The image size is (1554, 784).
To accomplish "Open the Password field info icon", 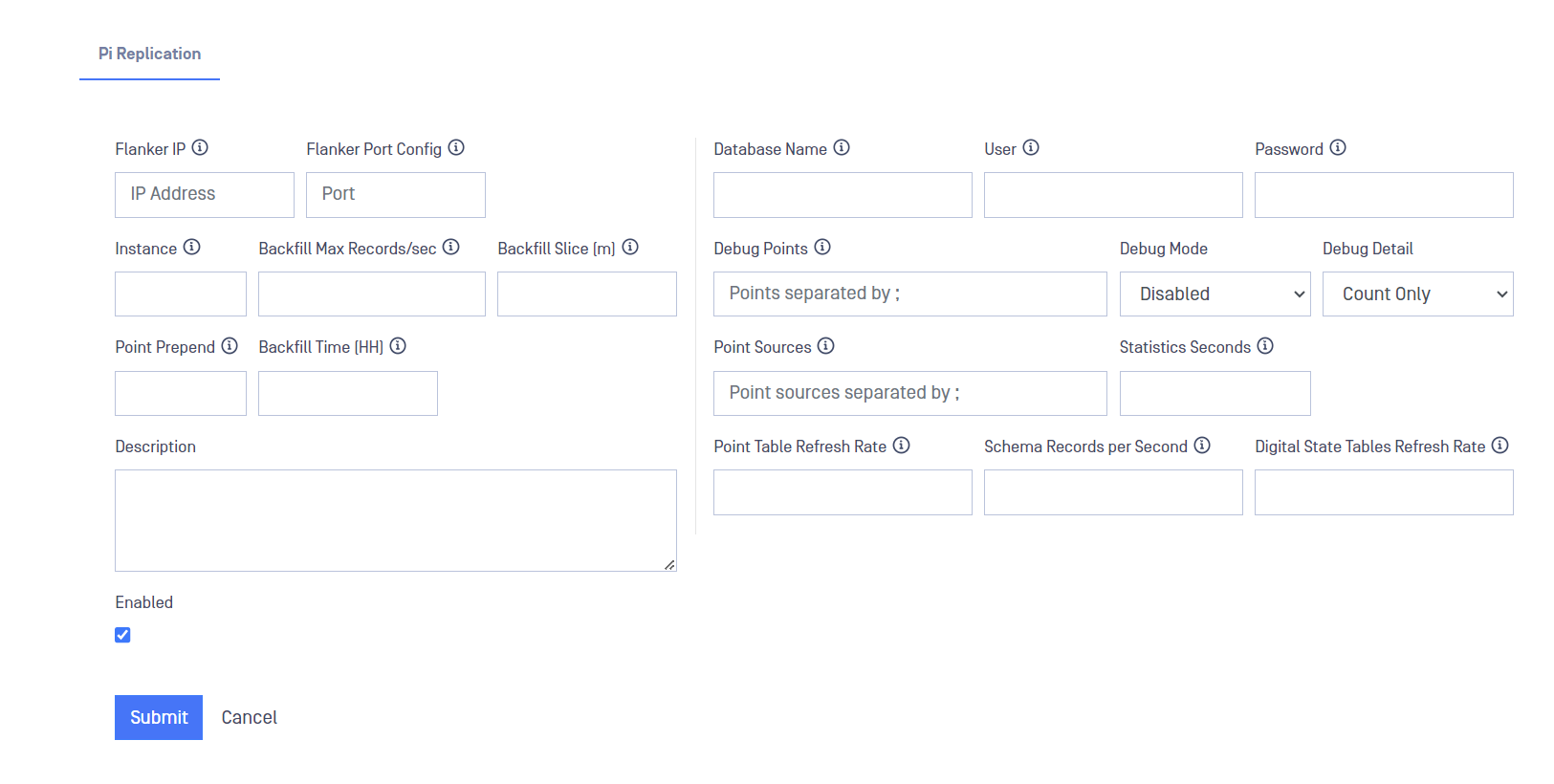I will pos(1338,147).
